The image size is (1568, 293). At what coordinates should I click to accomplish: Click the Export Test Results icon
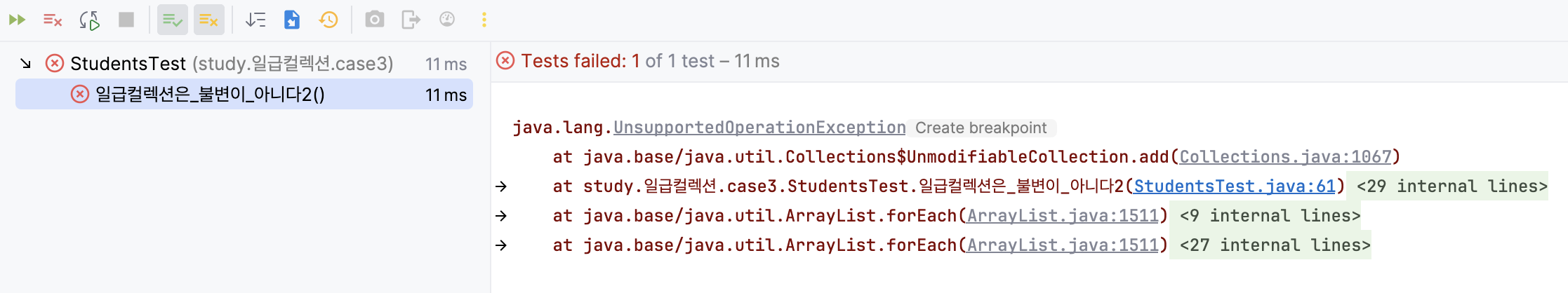(x=411, y=20)
